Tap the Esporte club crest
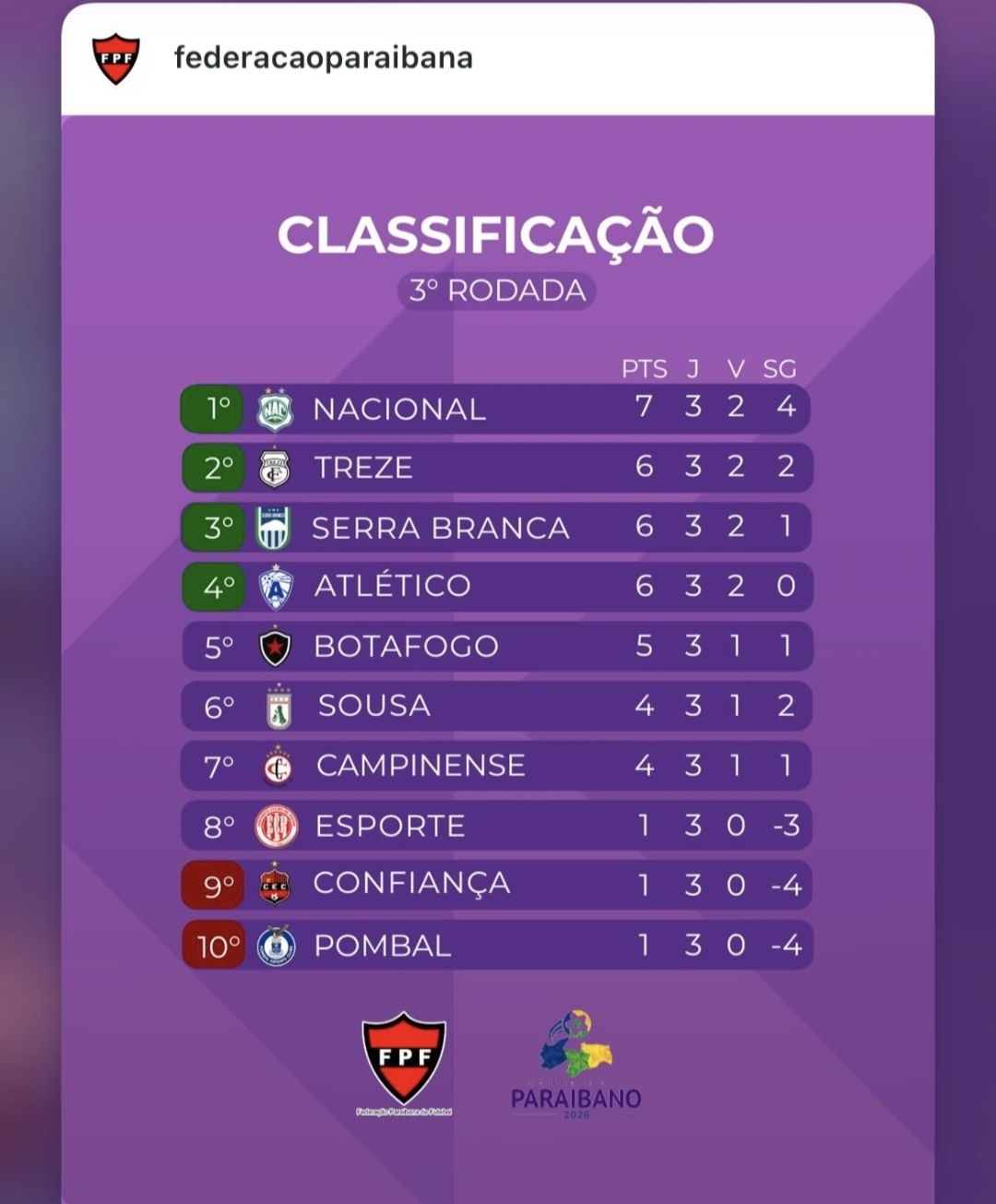Viewport: 996px width, 1204px height. coord(277,826)
